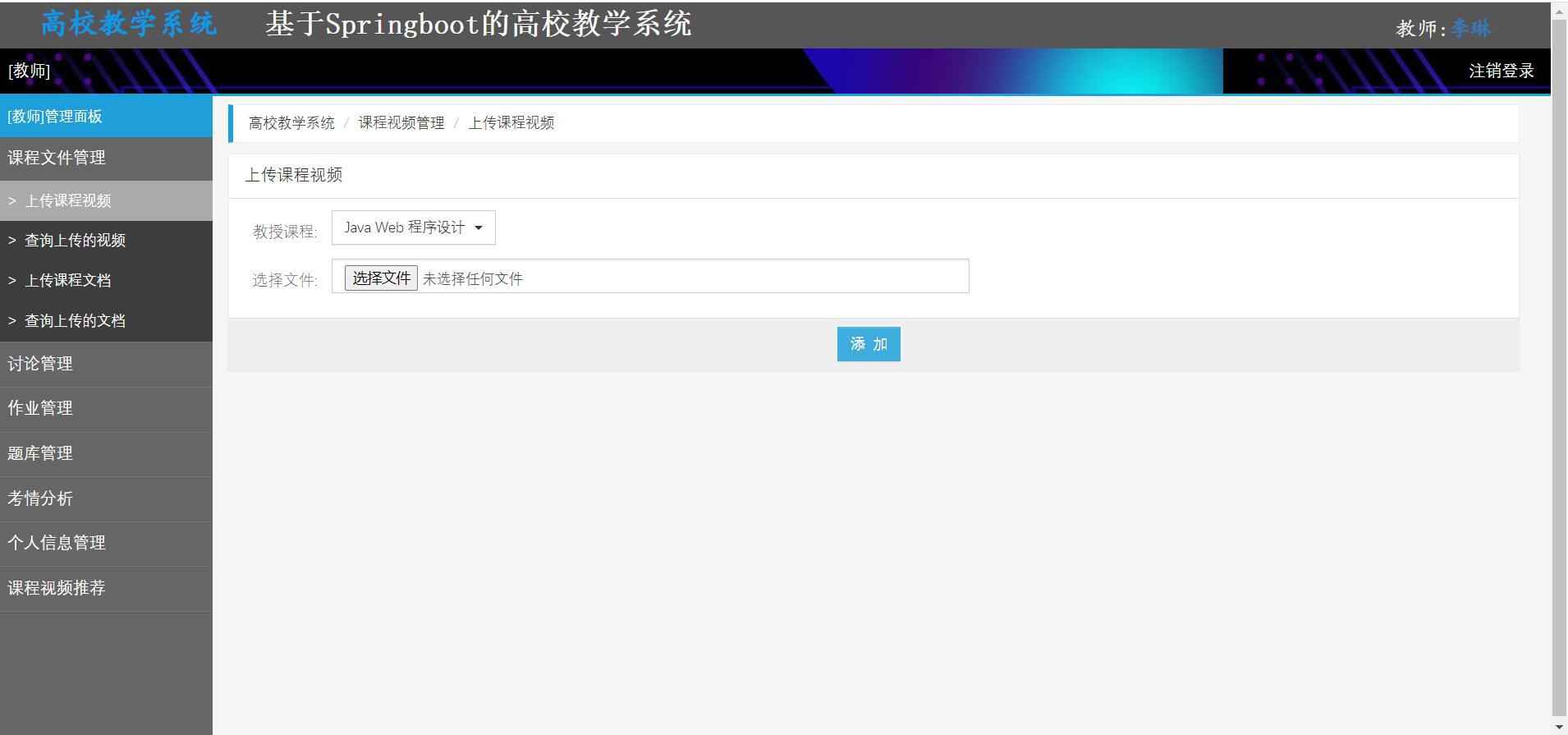
Task: Click the 未选择任何文件 file input field
Action: (650, 276)
